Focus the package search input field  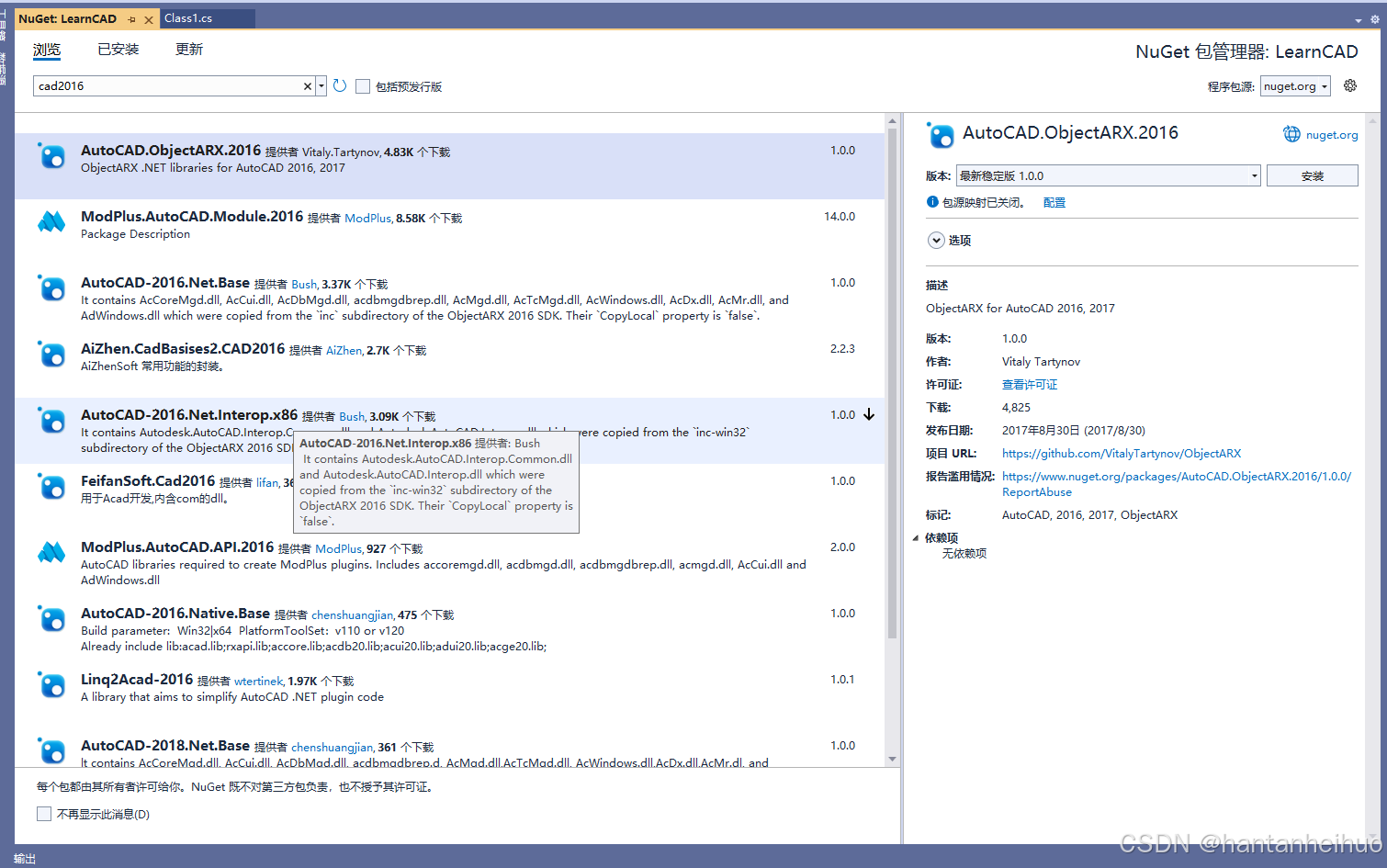coord(168,86)
